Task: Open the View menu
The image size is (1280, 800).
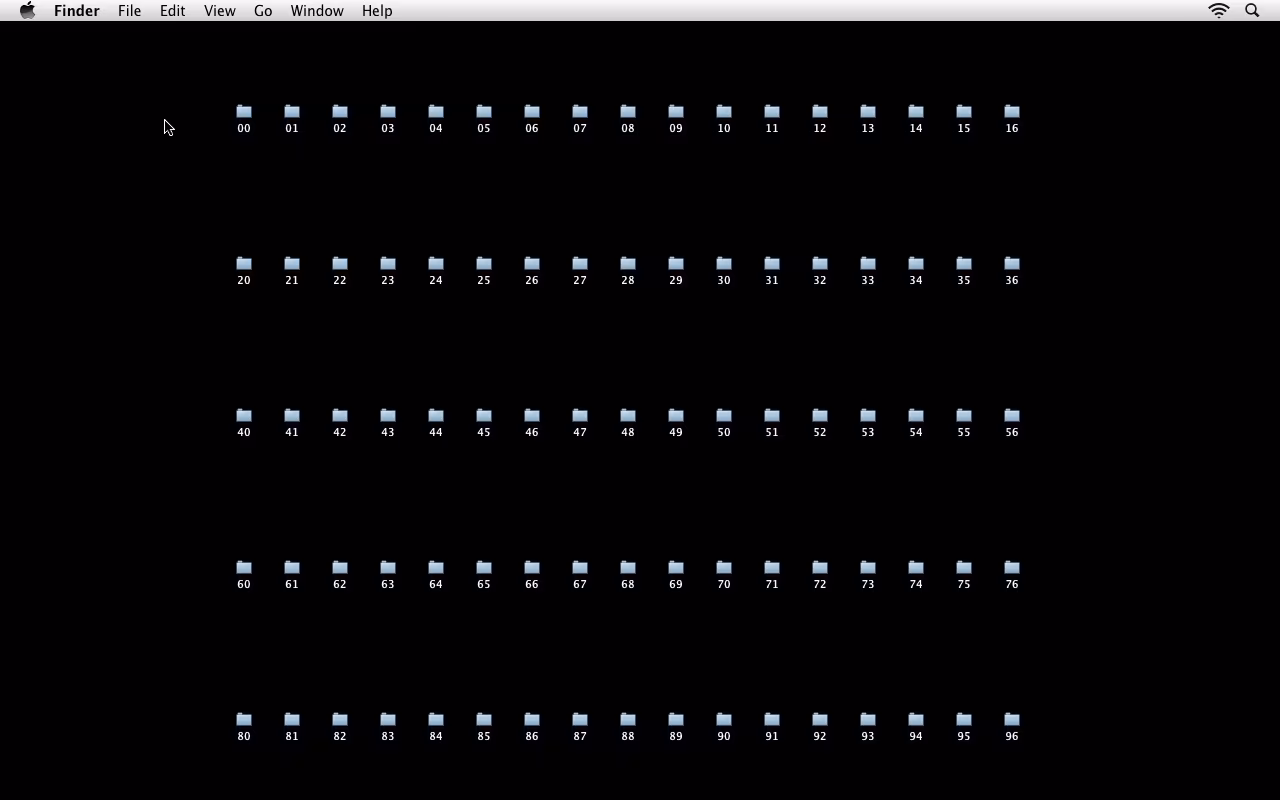Action: click(x=219, y=11)
